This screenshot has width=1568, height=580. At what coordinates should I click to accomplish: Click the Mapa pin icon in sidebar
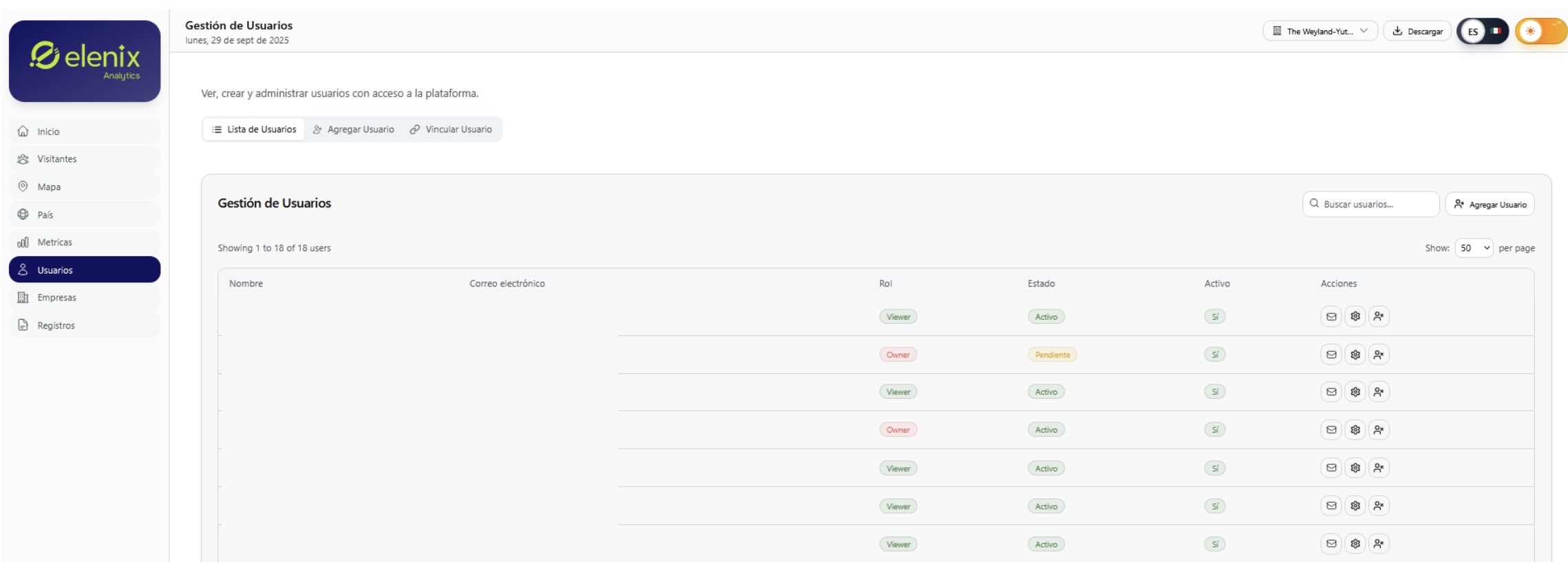click(23, 187)
